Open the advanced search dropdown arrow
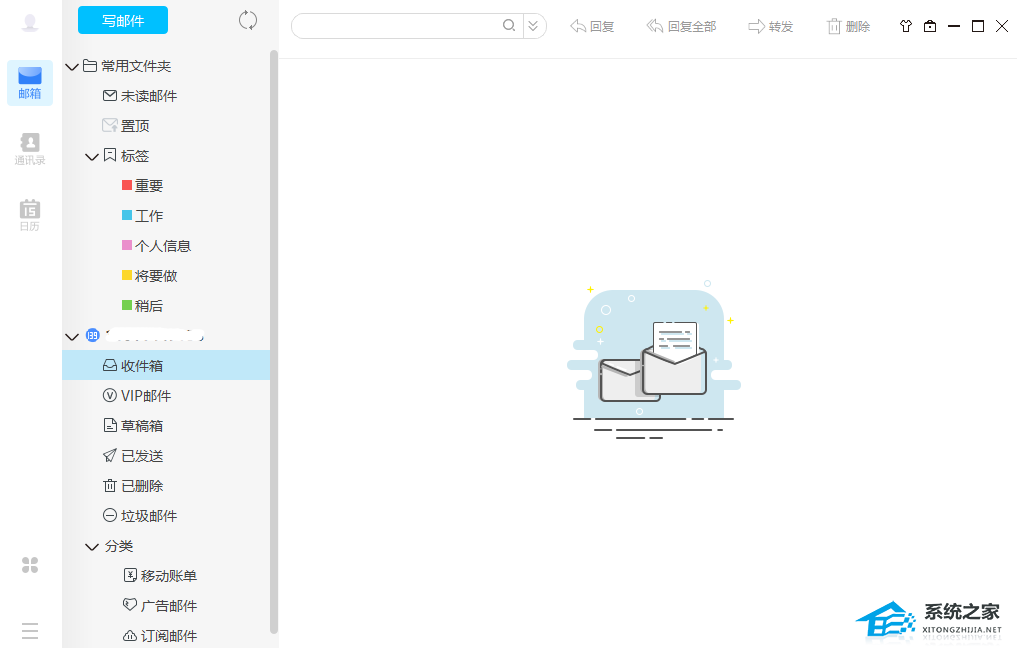 534,26
